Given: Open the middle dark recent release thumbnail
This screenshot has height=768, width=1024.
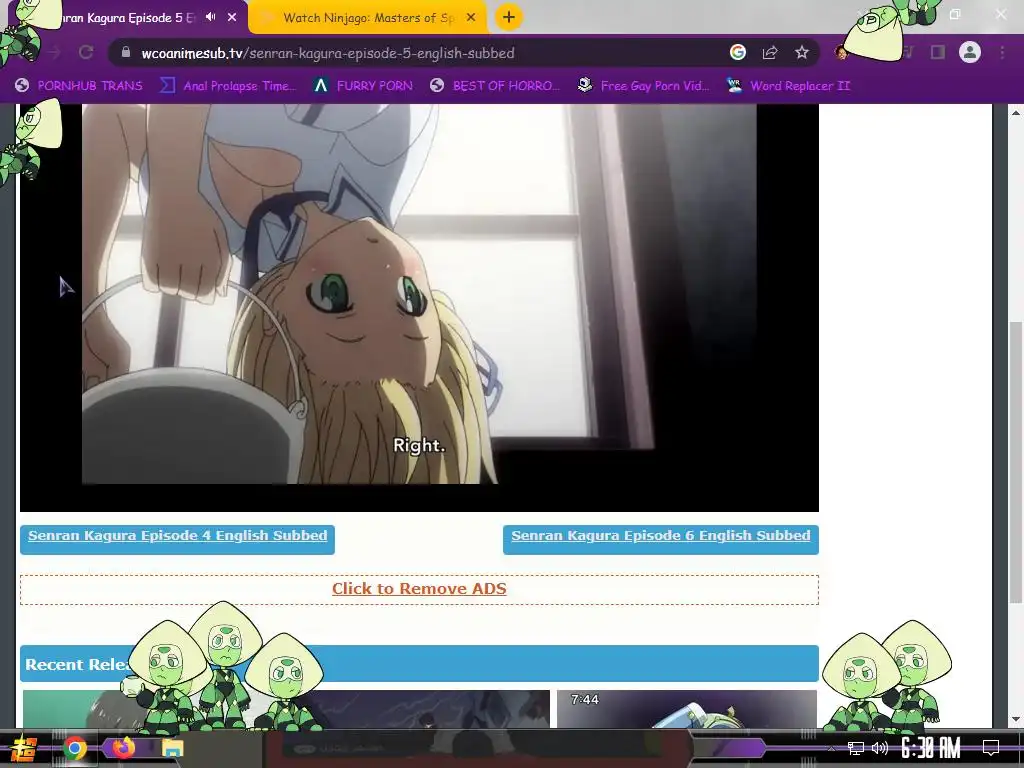Looking at the screenshot, I should 418,709.
